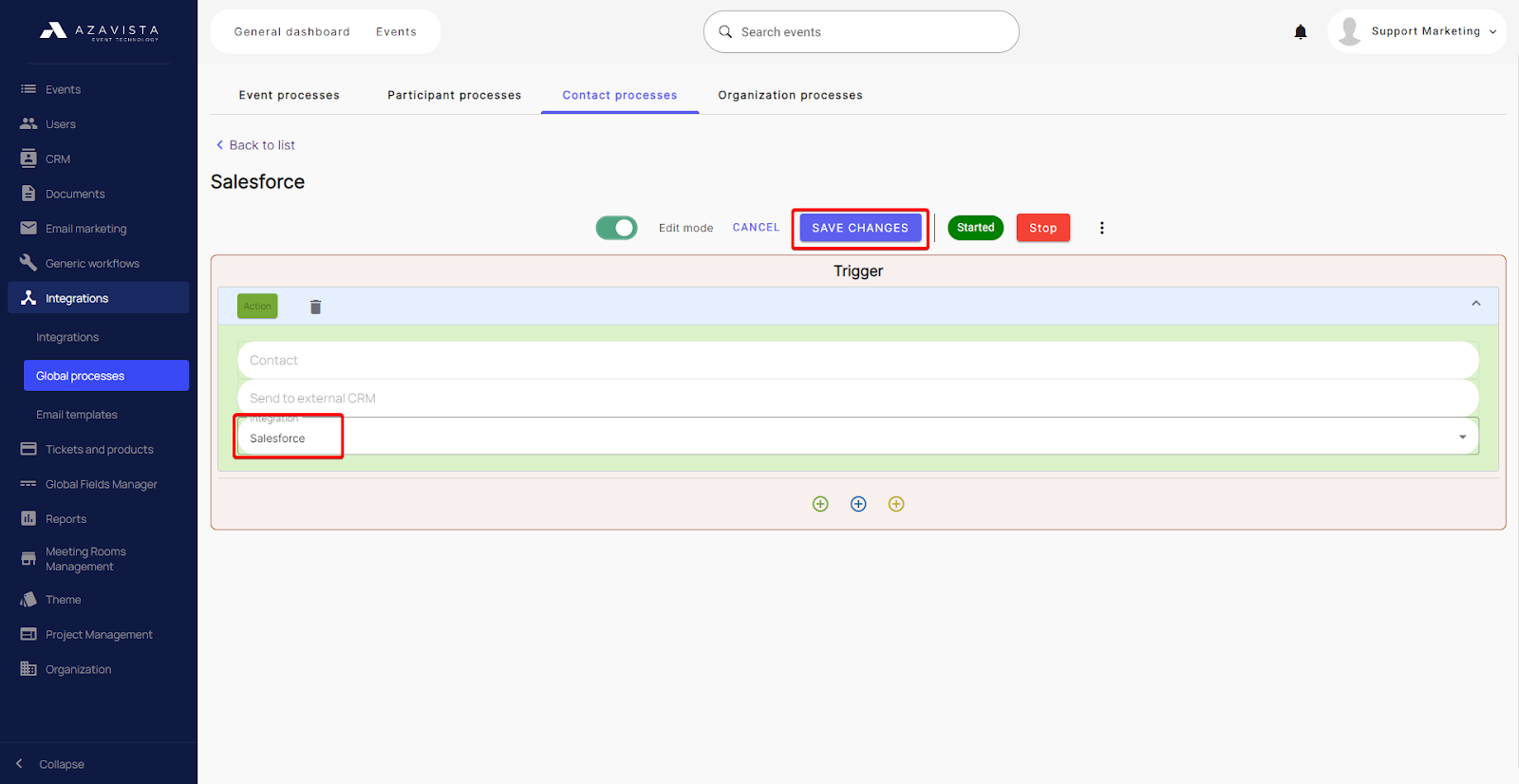1519x784 pixels.
Task: Toggle the Edit mode switch
Action: coord(616,228)
